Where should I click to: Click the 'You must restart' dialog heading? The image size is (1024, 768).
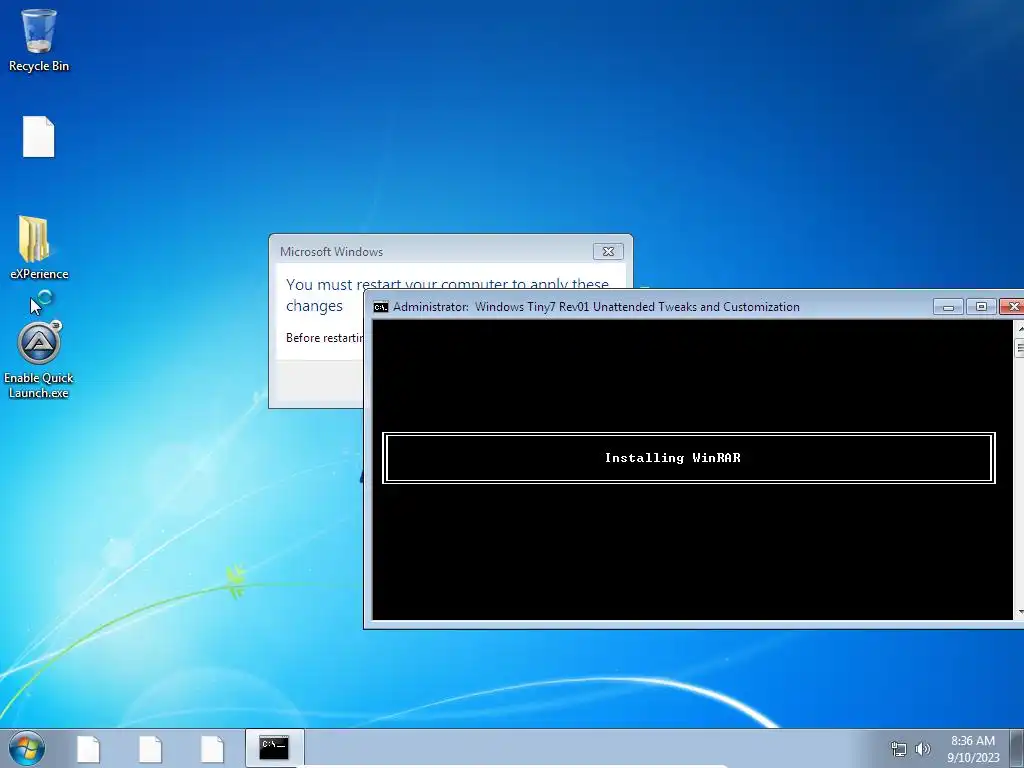[x=447, y=295]
